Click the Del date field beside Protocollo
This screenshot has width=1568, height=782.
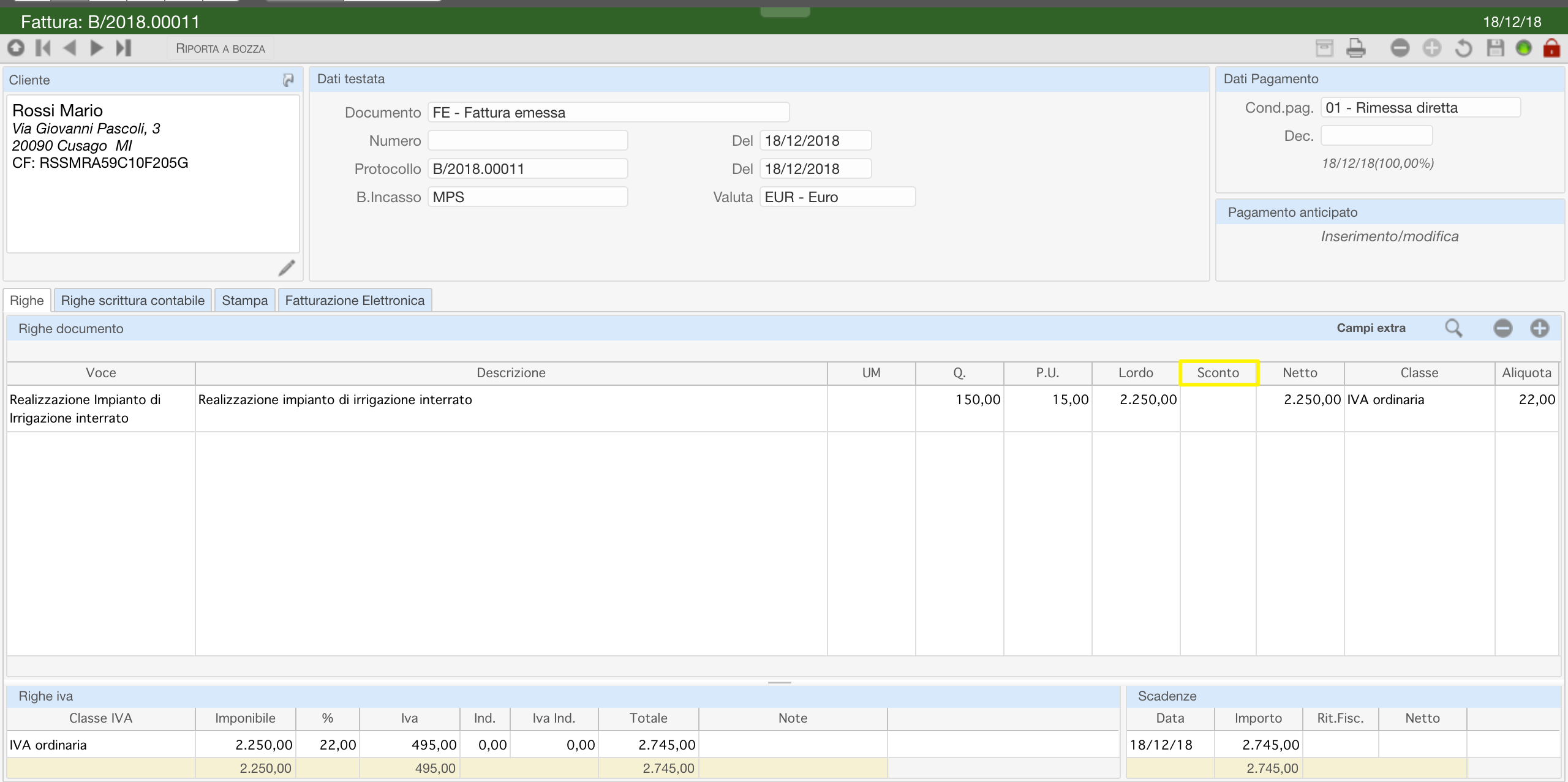pyautogui.click(x=815, y=168)
